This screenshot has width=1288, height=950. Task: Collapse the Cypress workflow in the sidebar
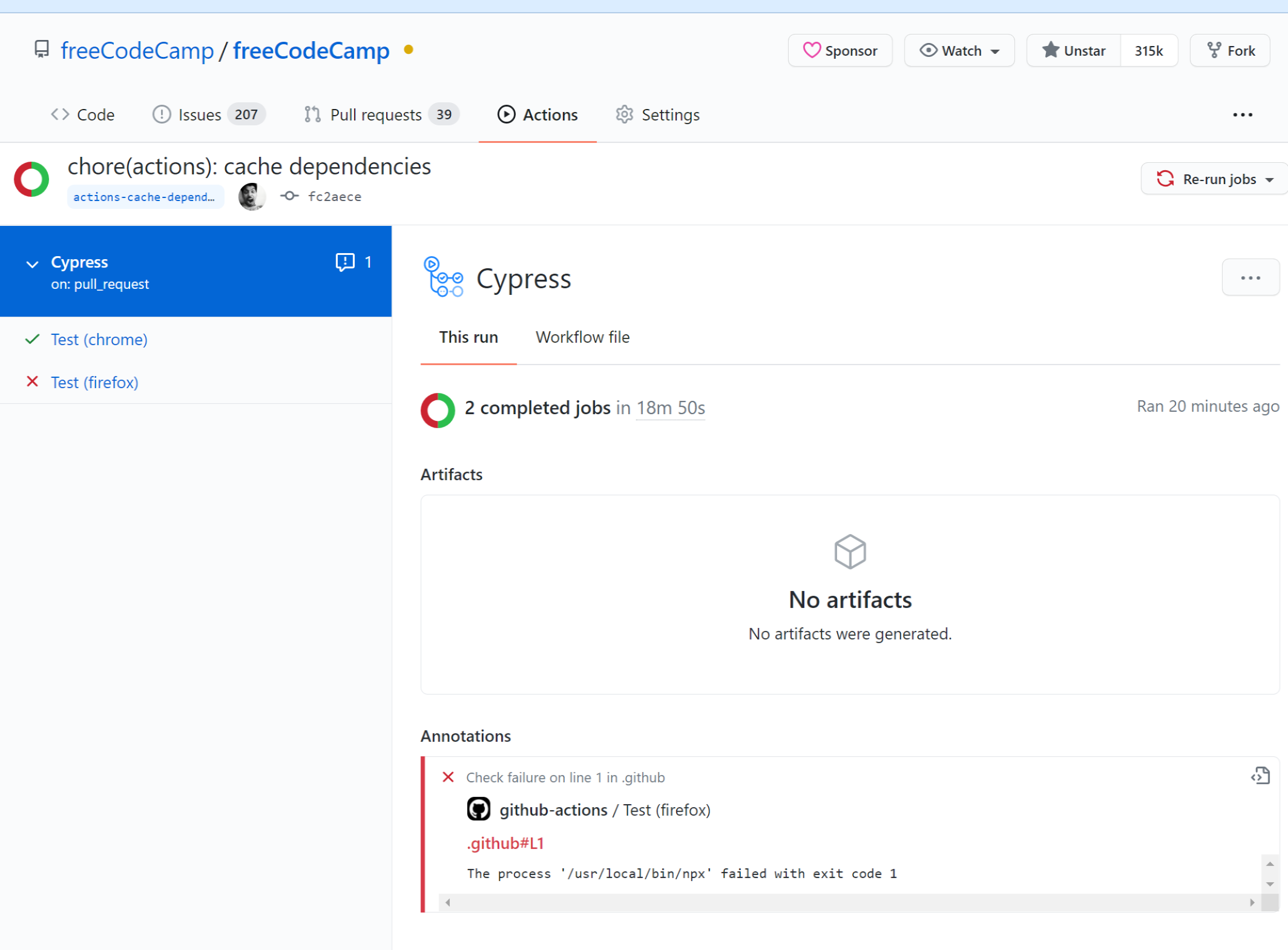pos(31,263)
